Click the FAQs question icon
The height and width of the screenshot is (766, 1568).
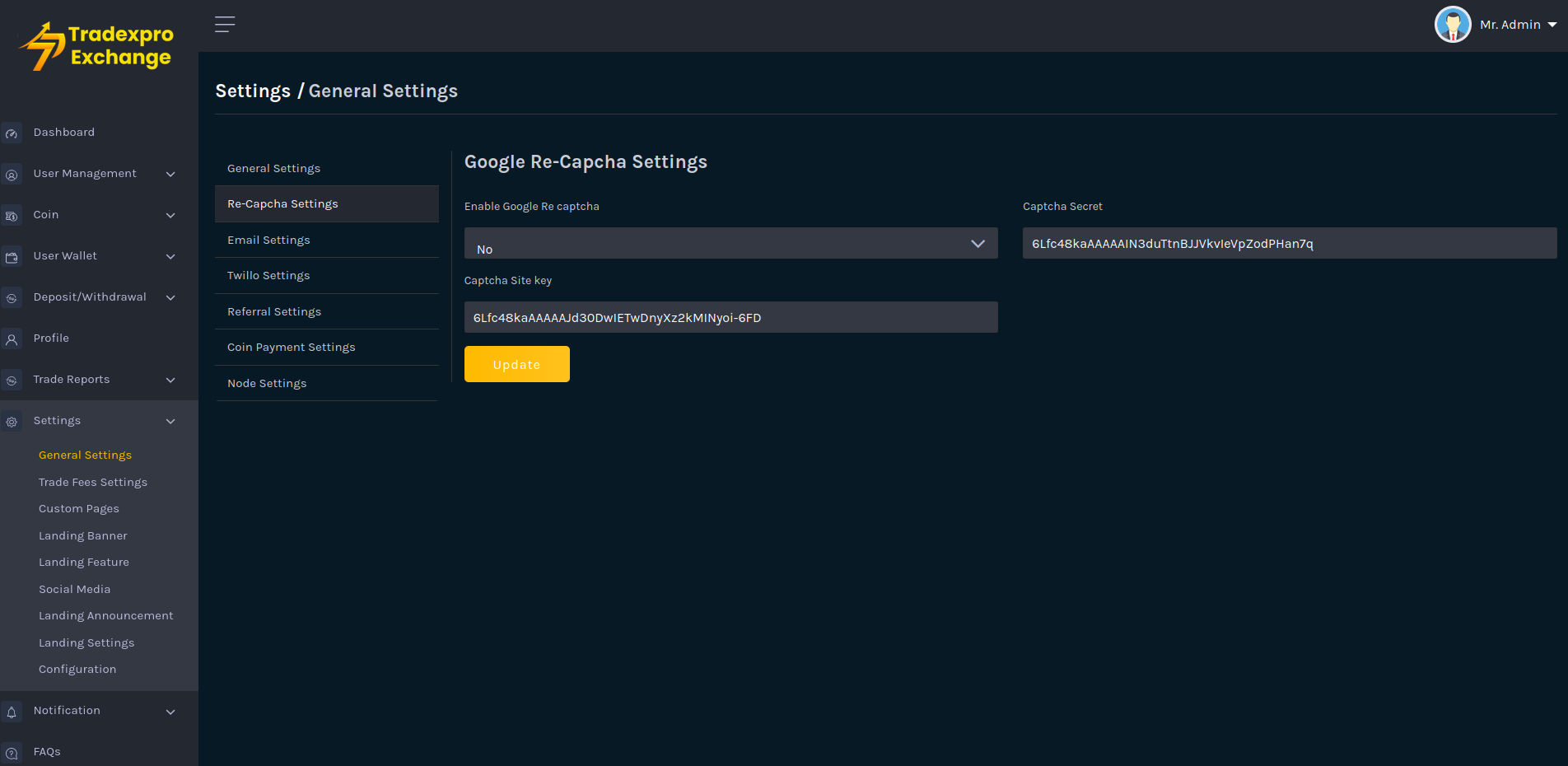pos(12,753)
